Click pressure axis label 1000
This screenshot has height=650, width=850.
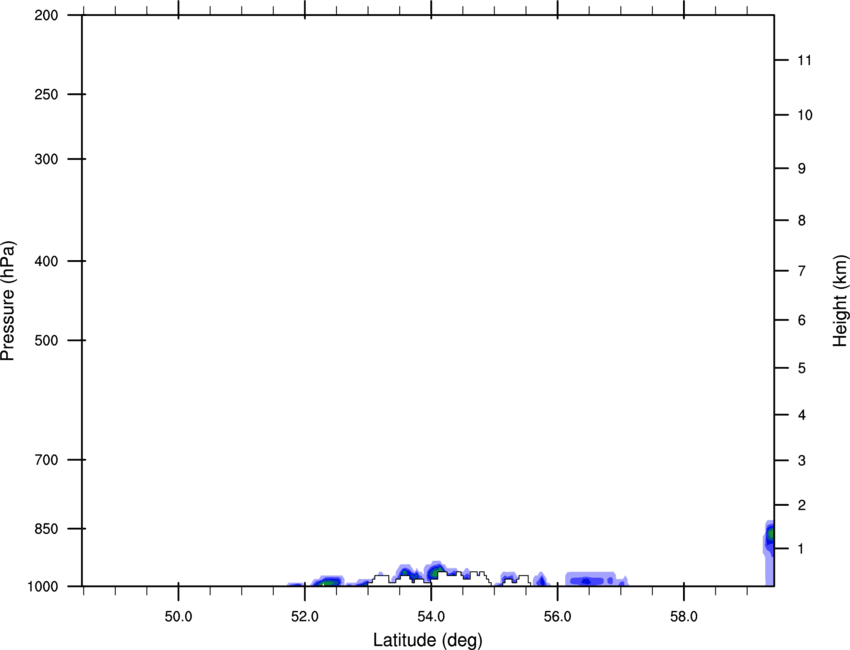point(42,587)
